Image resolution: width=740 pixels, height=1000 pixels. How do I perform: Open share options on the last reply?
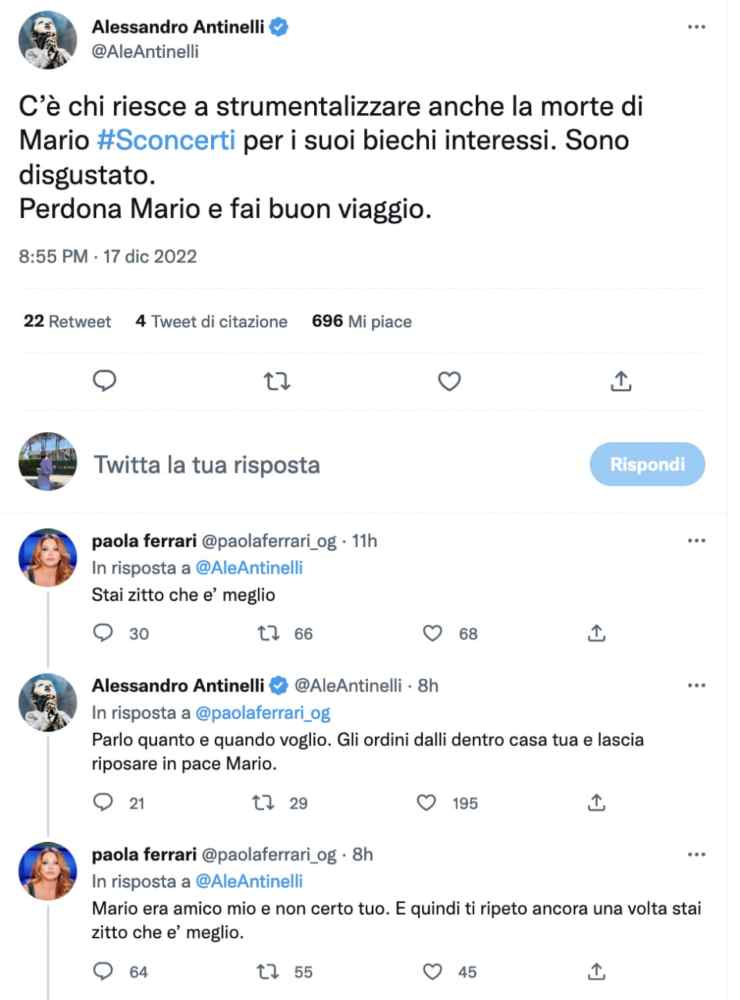[597, 971]
